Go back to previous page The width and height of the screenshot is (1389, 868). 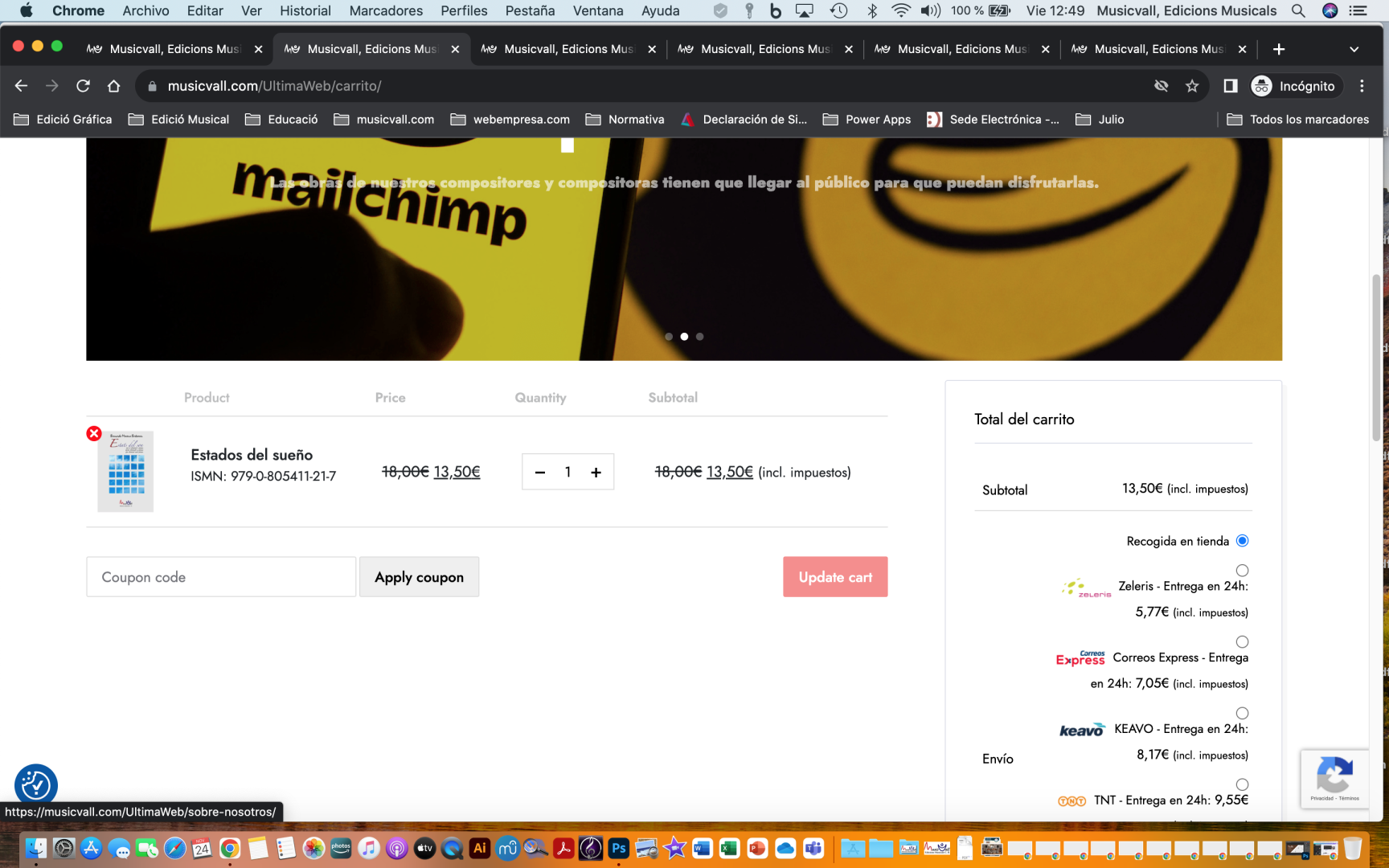(22, 86)
